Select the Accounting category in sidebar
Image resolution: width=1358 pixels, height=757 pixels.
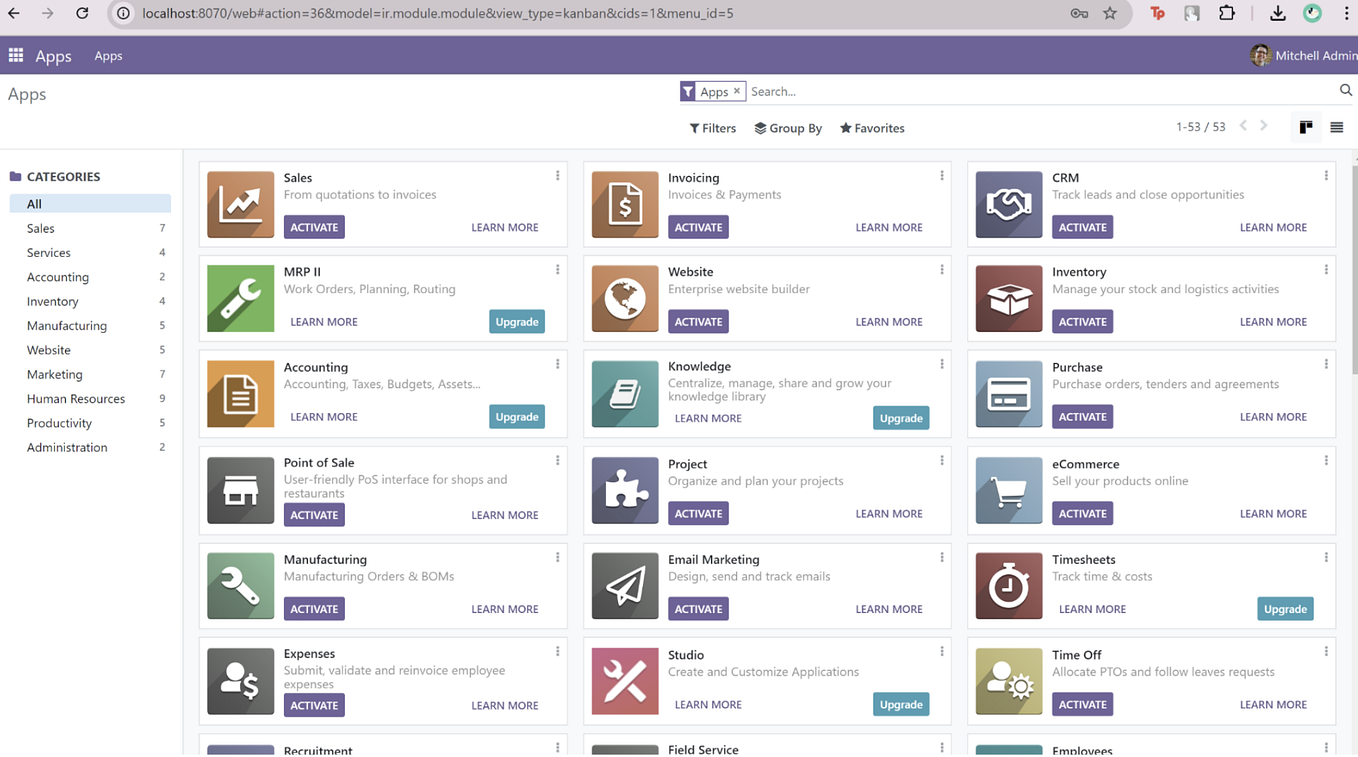[x=57, y=277]
